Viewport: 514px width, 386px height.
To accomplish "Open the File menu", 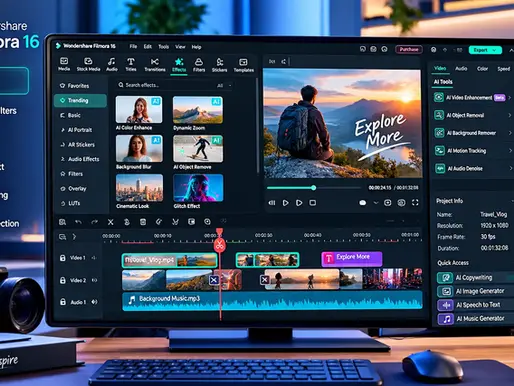I will (133, 47).
